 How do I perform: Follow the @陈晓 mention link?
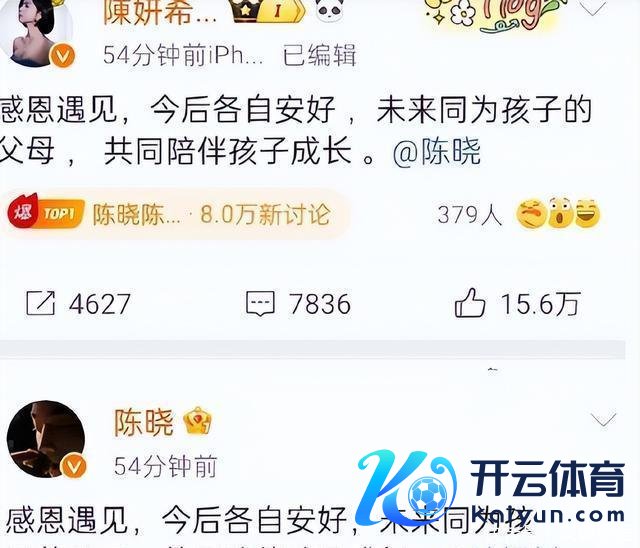click(437, 152)
